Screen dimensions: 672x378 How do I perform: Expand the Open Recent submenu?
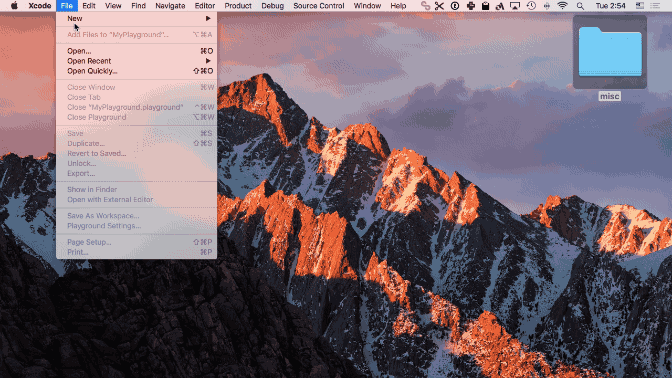(136, 61)
